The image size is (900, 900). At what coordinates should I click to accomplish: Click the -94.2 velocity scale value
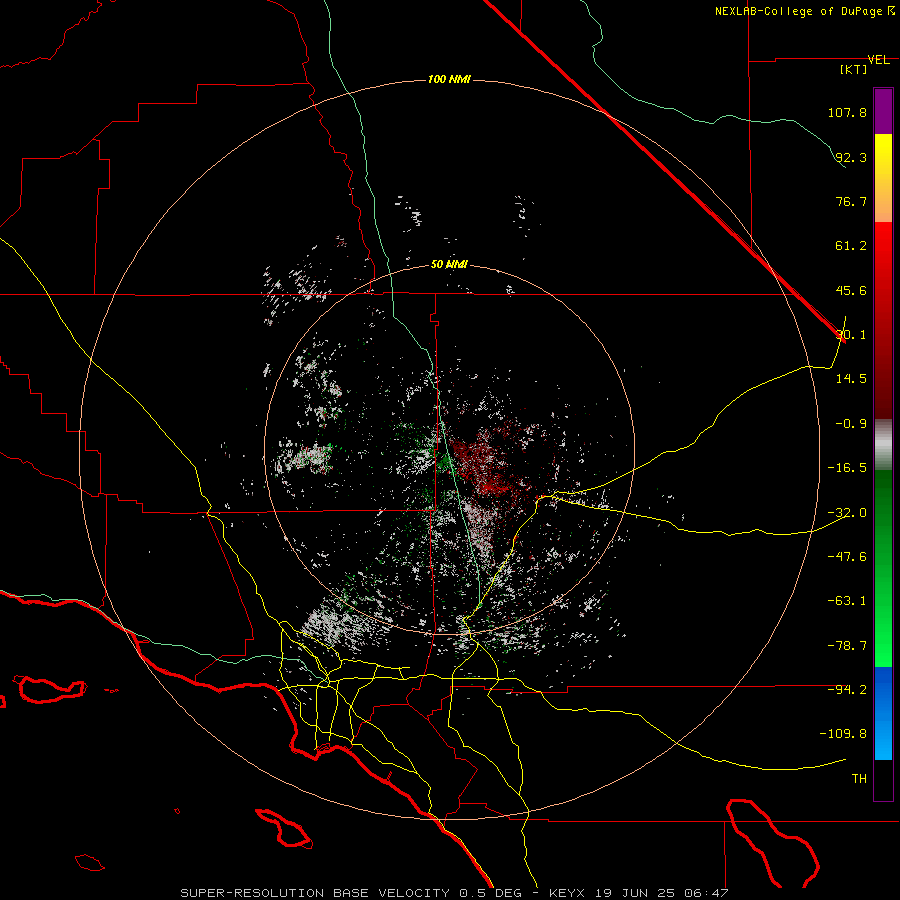tap(847, 689)
